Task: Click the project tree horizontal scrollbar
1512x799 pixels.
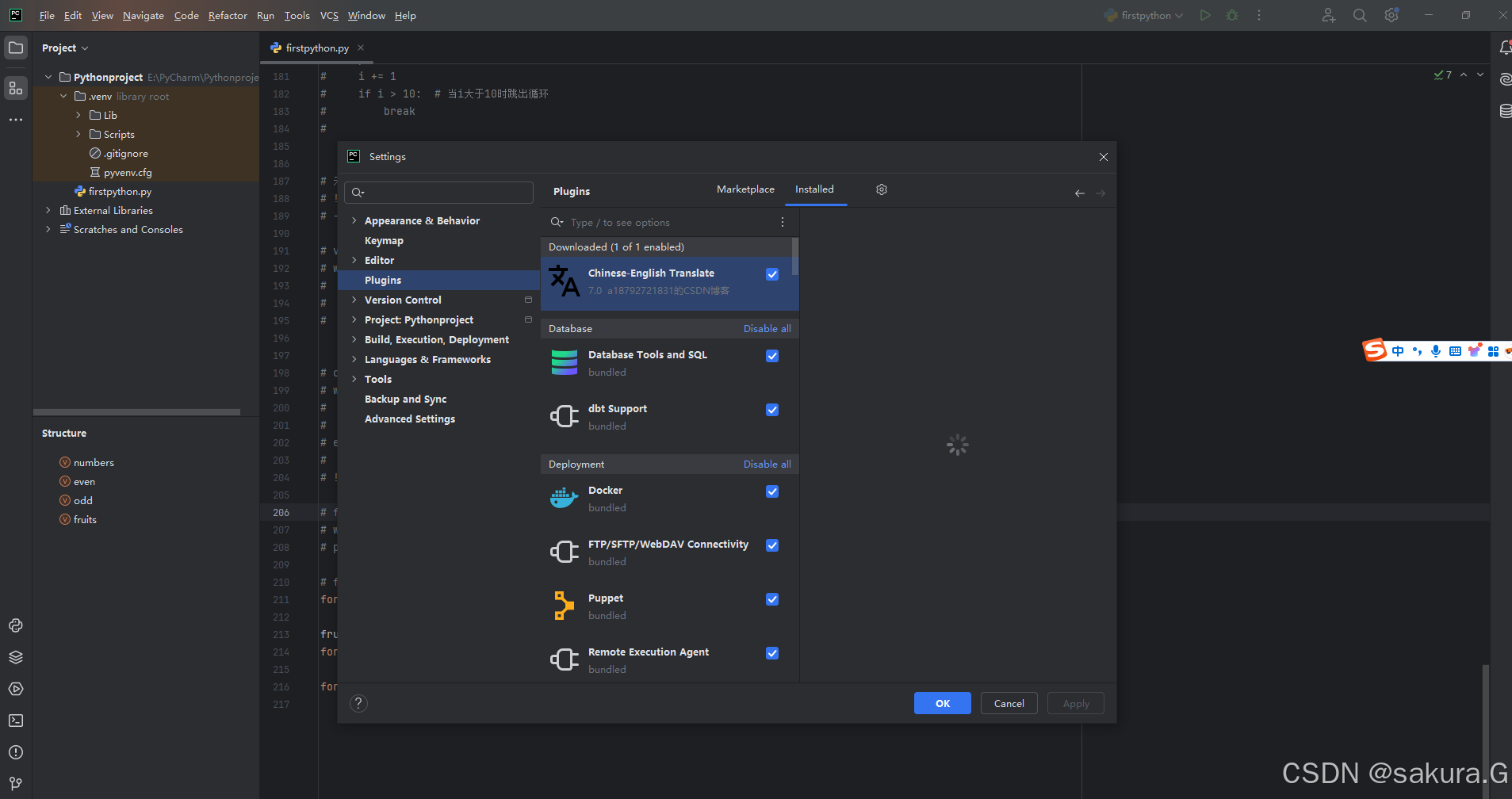Action: pyautogui.click(x=136, y=412)
